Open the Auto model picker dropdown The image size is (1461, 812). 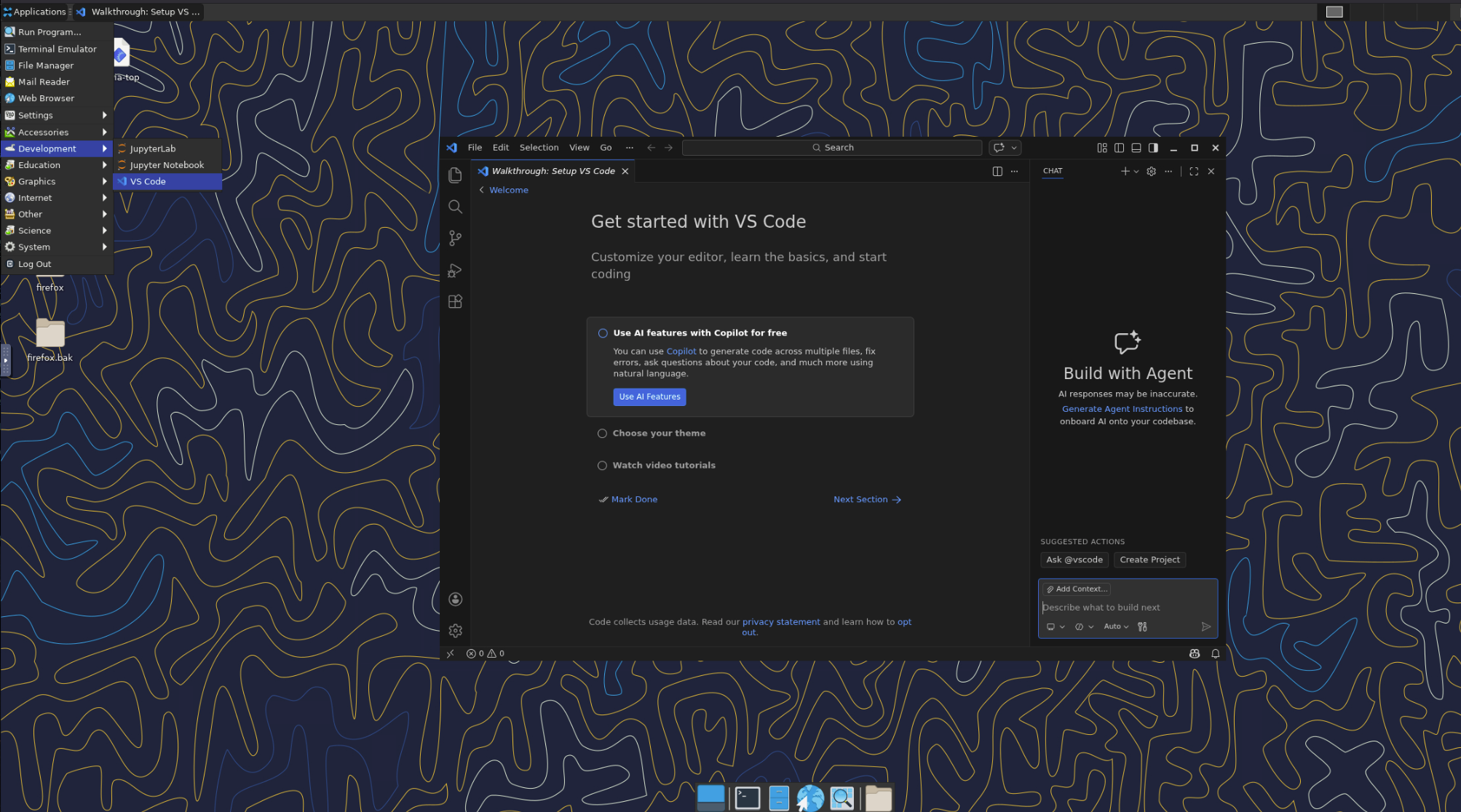click(1115, 626)
